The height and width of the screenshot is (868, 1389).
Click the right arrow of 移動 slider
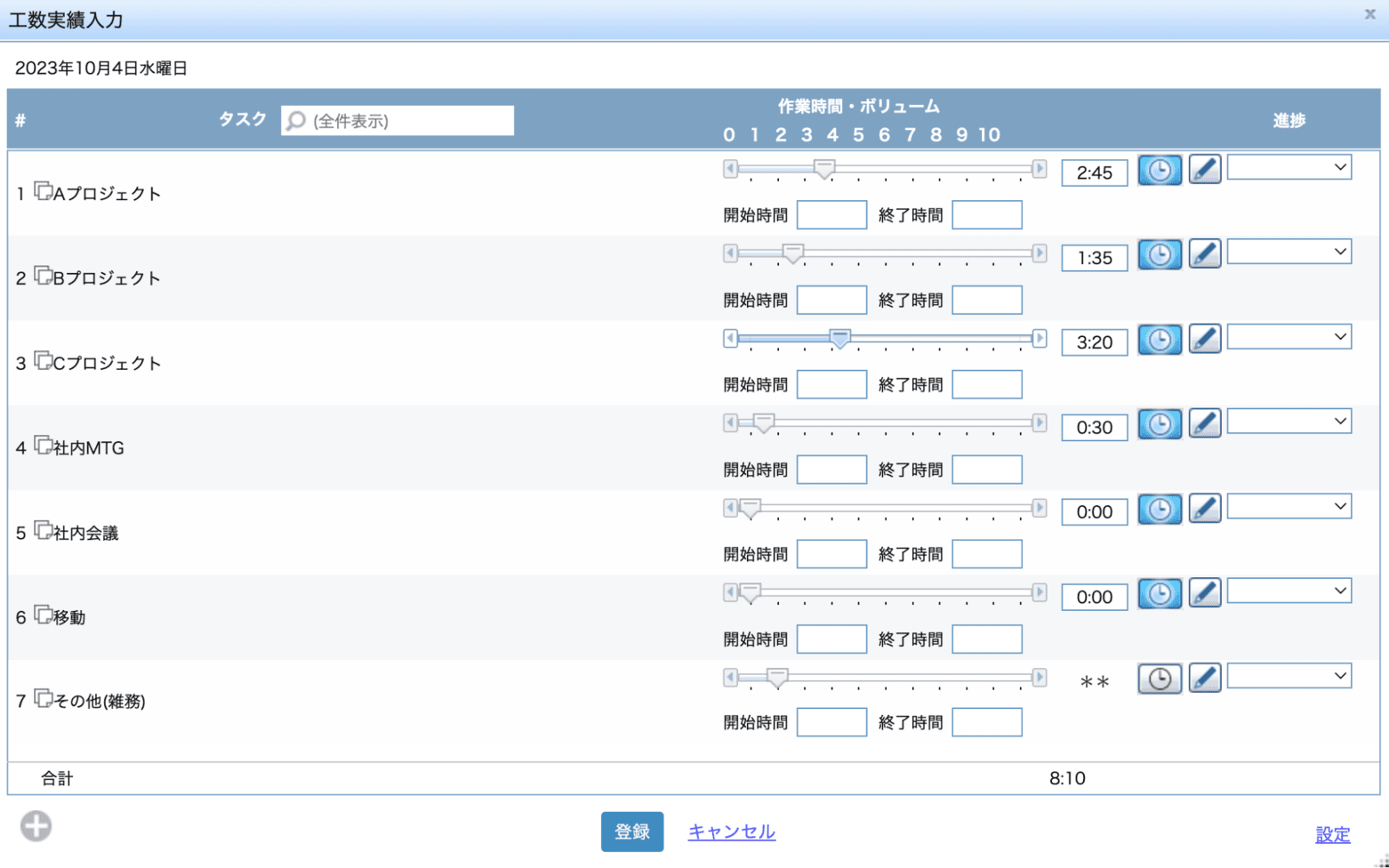point(1039,592)
